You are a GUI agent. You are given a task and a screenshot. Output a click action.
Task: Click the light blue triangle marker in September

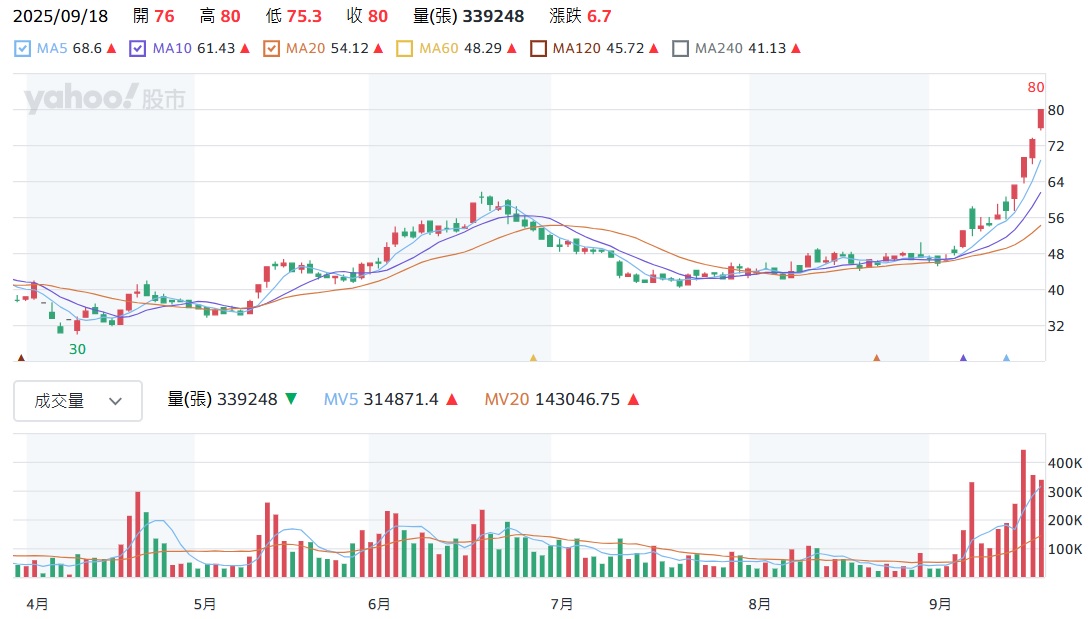(1006, 357)
